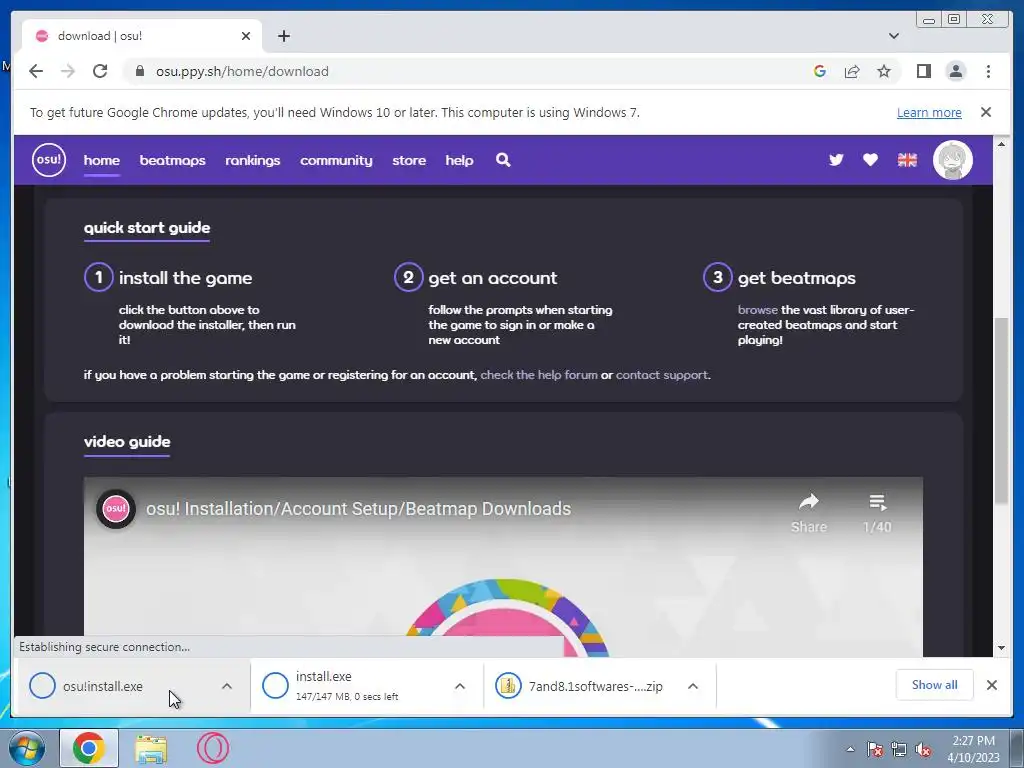Share the YouTube video guide

(808, 513)
